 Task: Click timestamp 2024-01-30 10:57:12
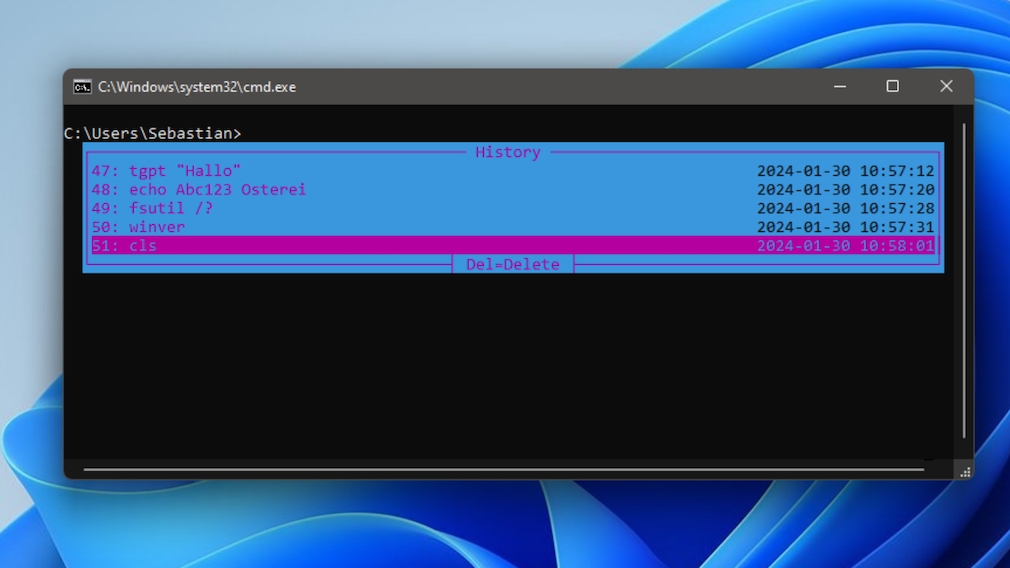pos(845,171)
